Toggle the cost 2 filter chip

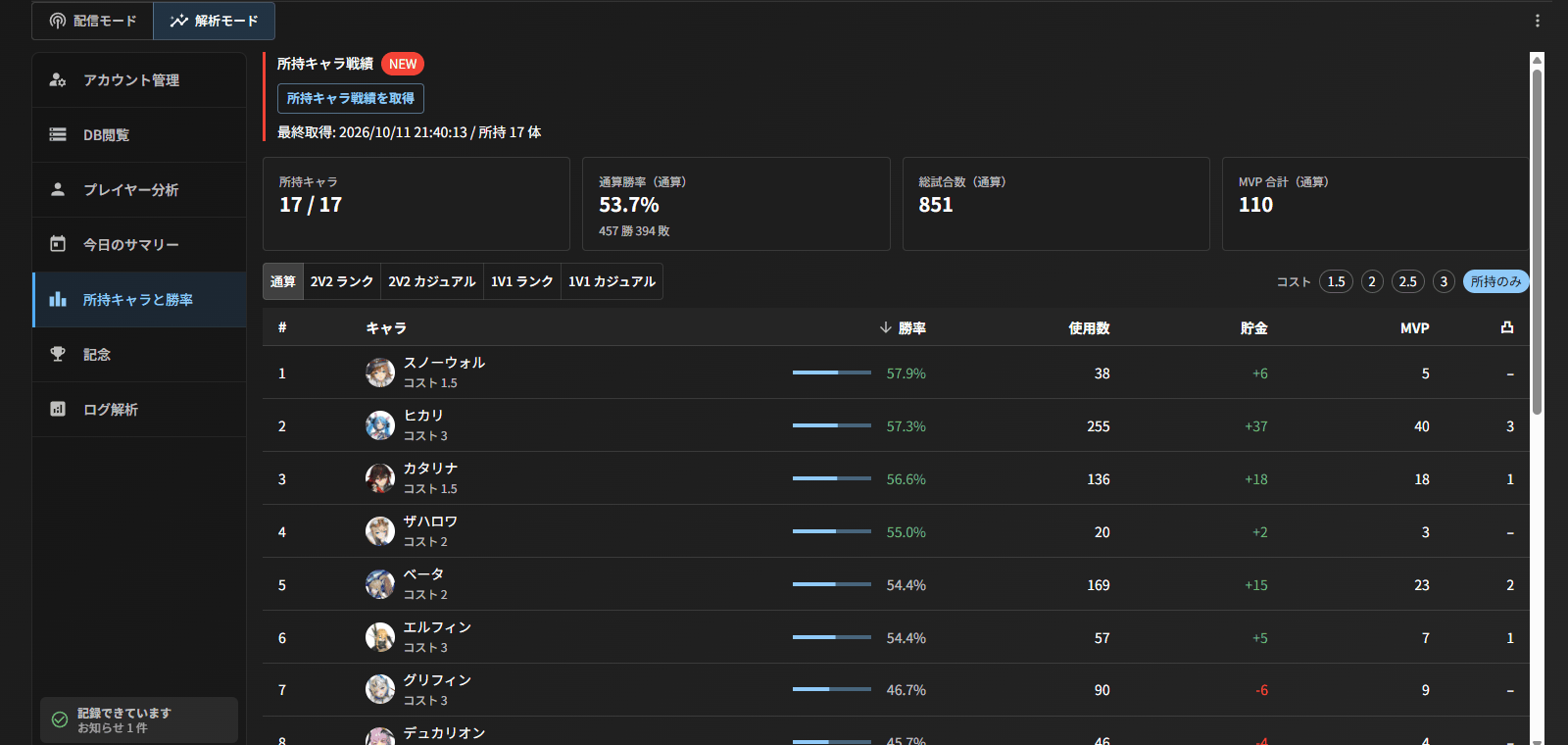click(x=1372, y=281)
